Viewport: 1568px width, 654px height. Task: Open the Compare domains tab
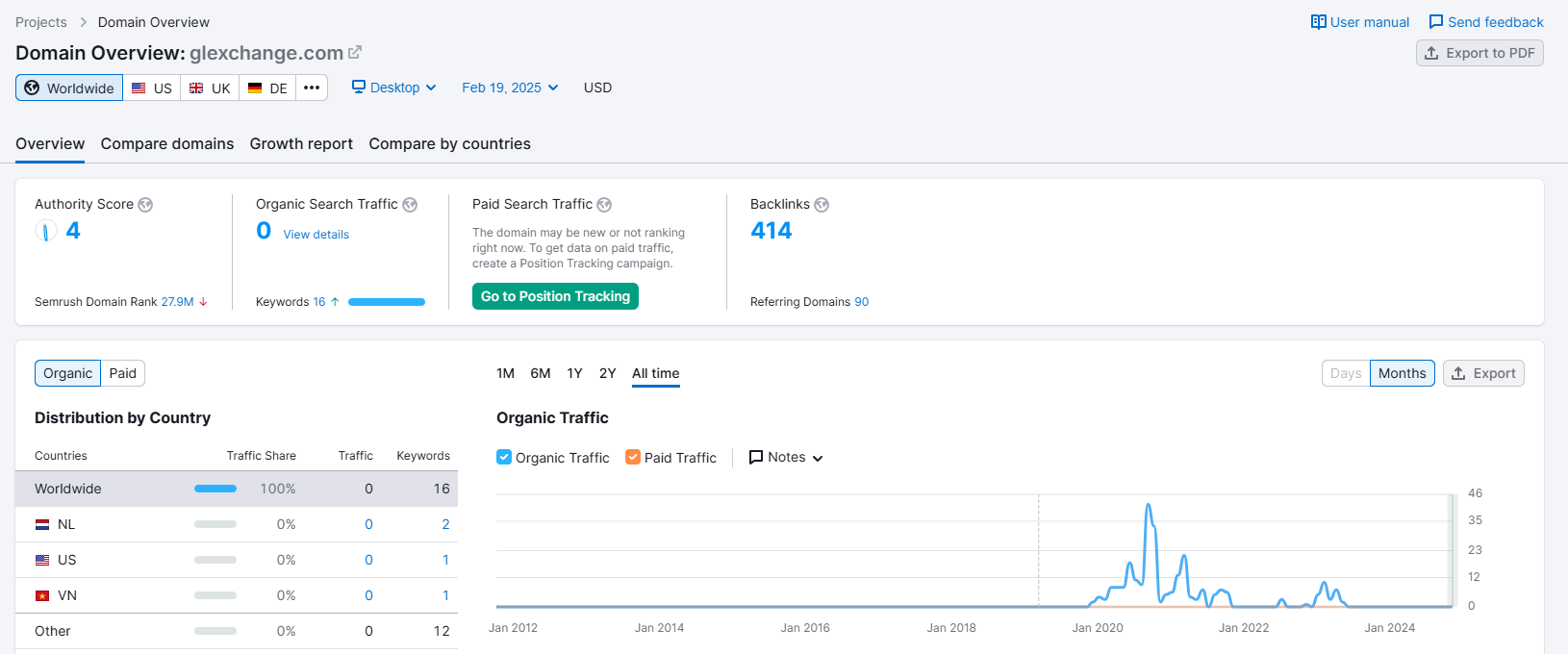[x=167, y=143]
